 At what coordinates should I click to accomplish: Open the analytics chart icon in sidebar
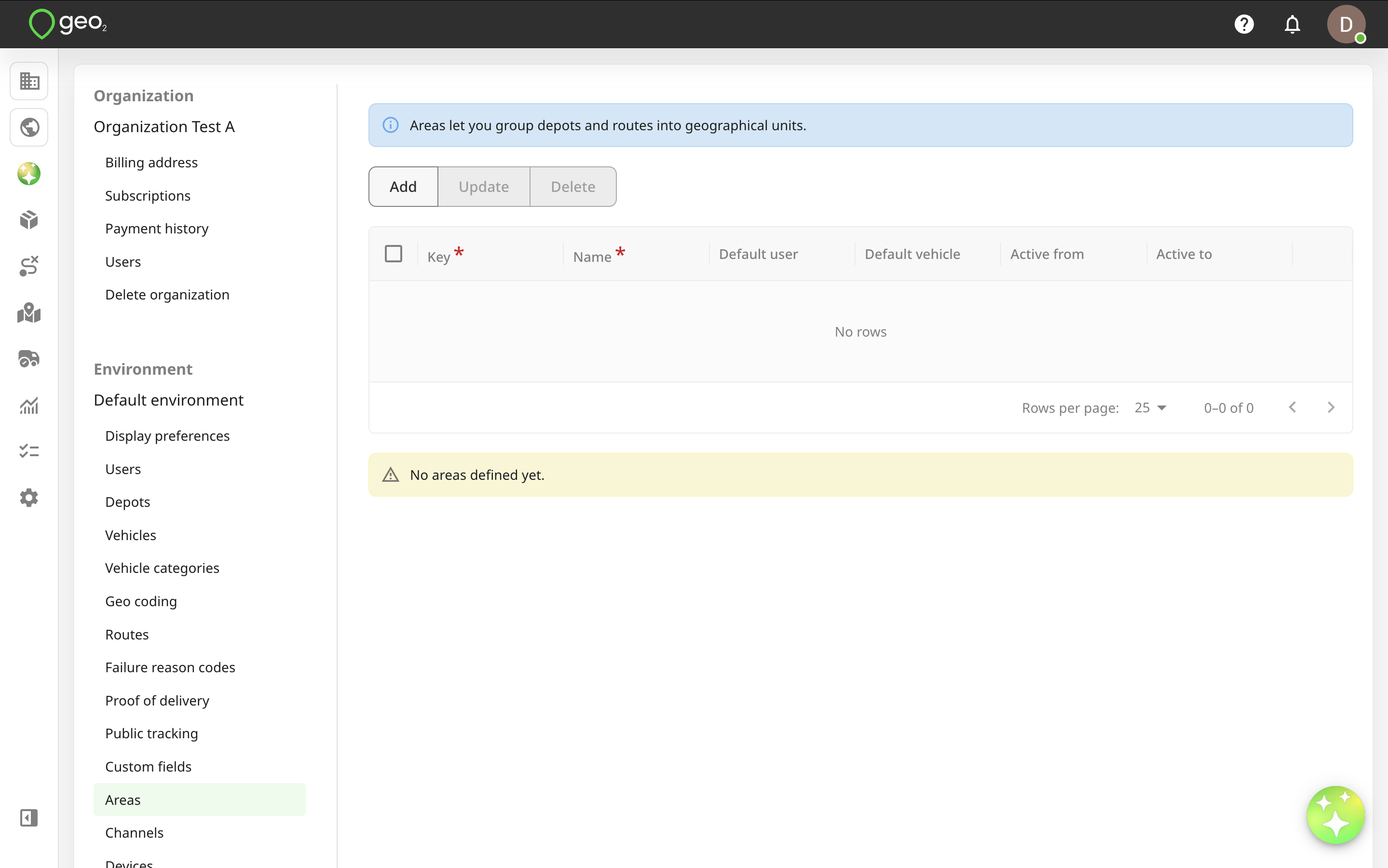point(29,405)
